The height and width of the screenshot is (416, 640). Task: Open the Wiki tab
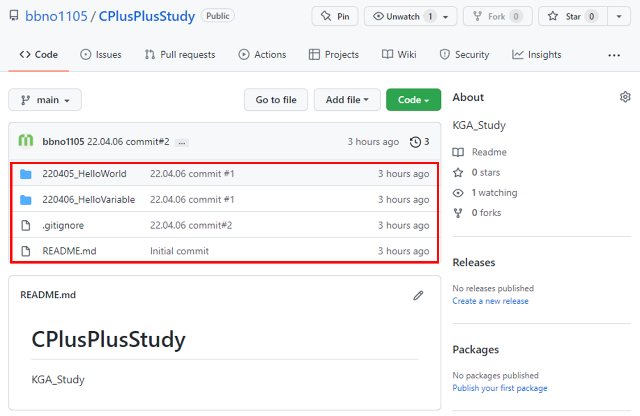(399, 55)
